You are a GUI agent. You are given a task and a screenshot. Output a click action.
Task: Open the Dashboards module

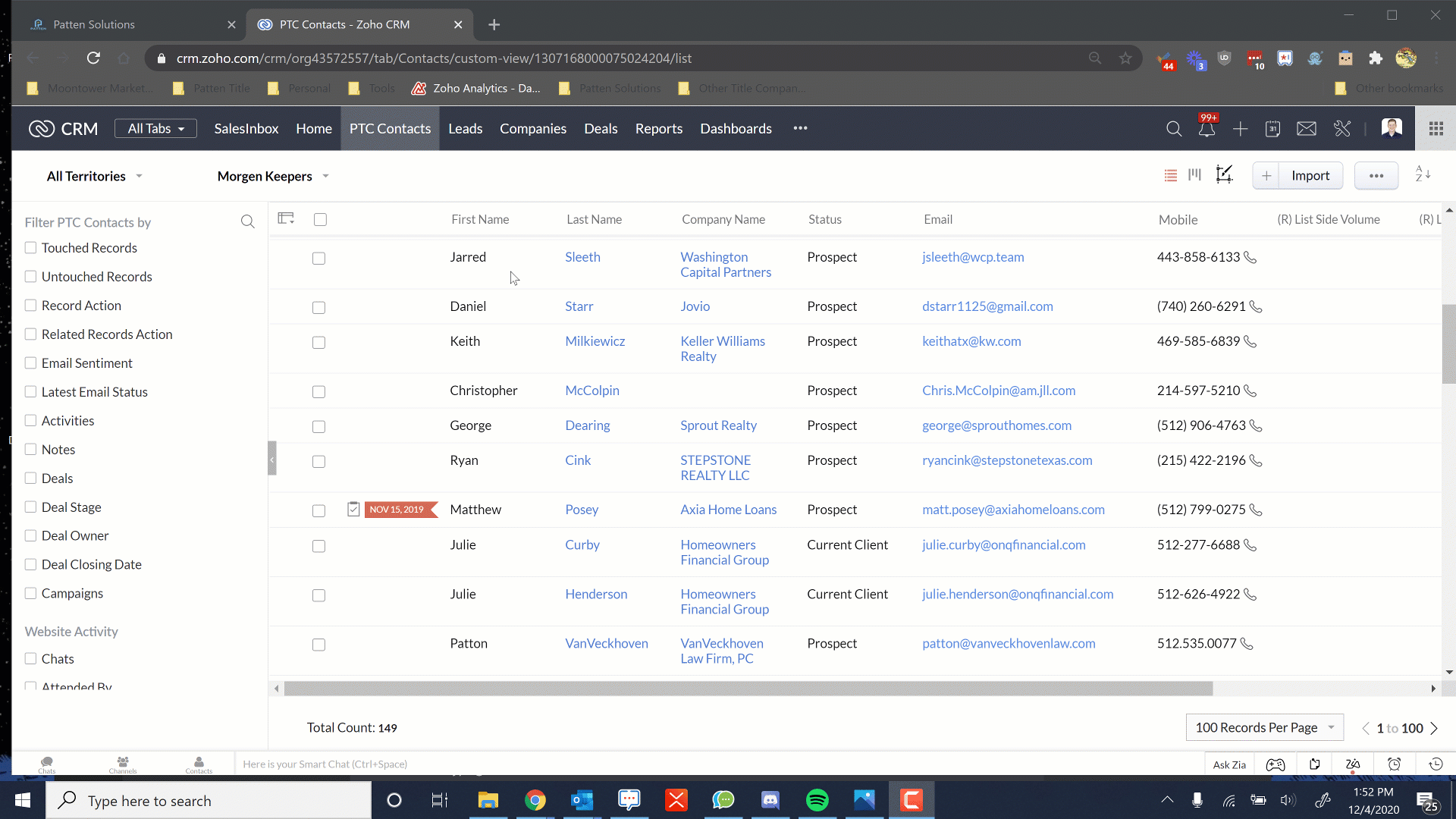736,128
